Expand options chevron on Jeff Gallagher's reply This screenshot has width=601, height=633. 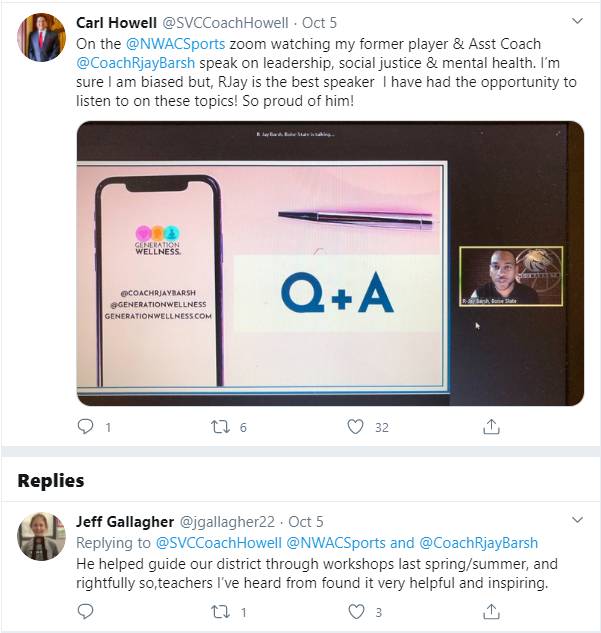pyautogui.click(x=578, y=520)
